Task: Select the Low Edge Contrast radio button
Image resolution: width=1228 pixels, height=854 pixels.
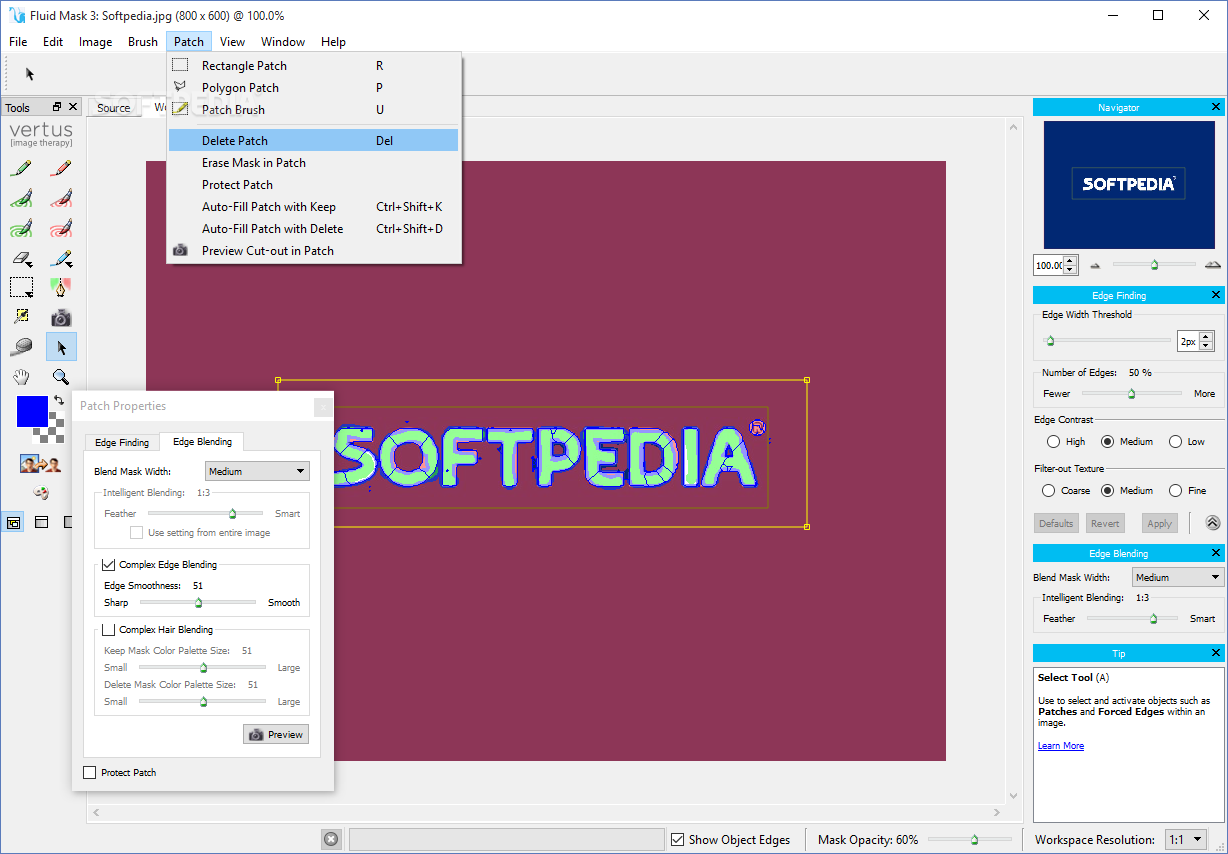Action: click(x=1175, y=441)
